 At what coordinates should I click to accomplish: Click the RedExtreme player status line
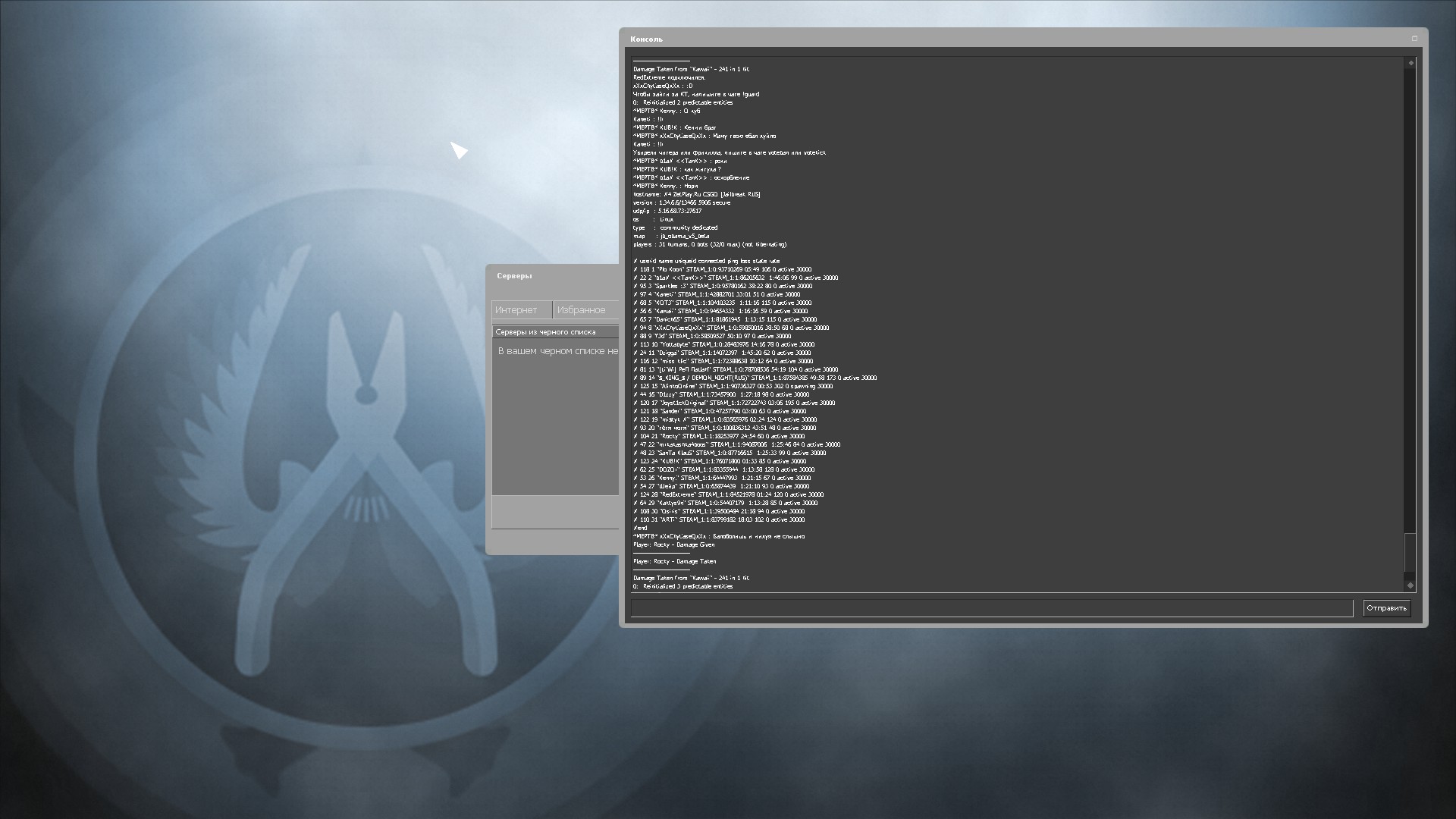728,494
